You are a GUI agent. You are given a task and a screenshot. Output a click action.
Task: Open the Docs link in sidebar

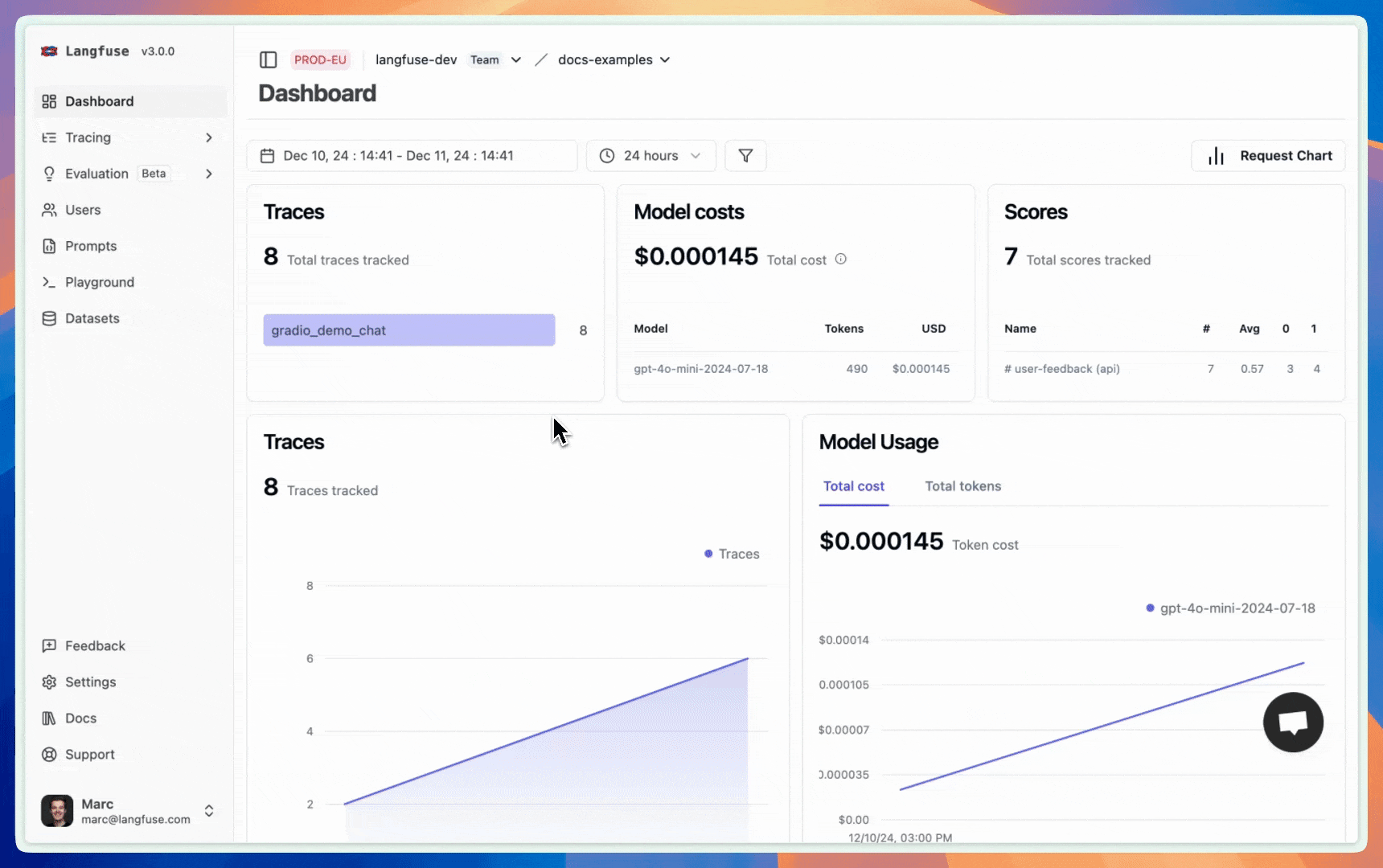(x=80, y=719)
